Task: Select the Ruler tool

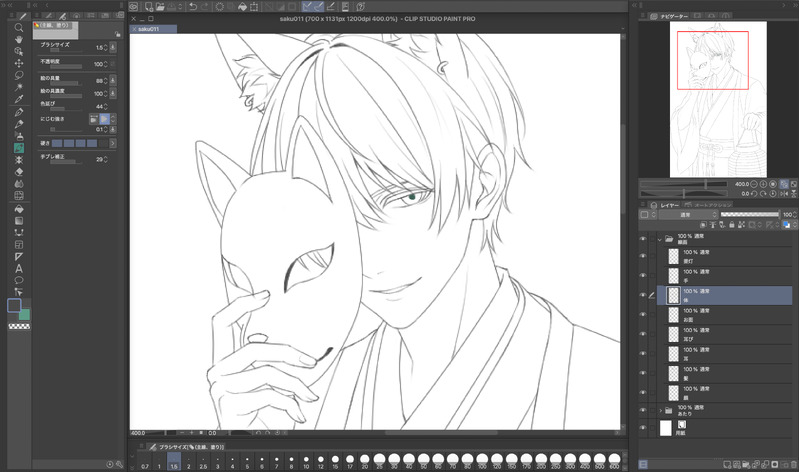Action: (19, 256)
